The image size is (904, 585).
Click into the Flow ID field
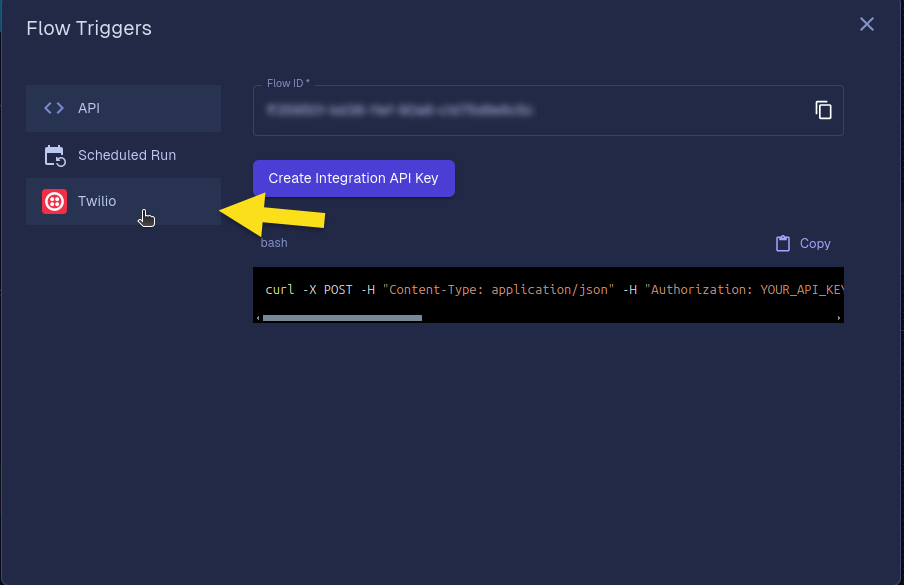(548, 111)
